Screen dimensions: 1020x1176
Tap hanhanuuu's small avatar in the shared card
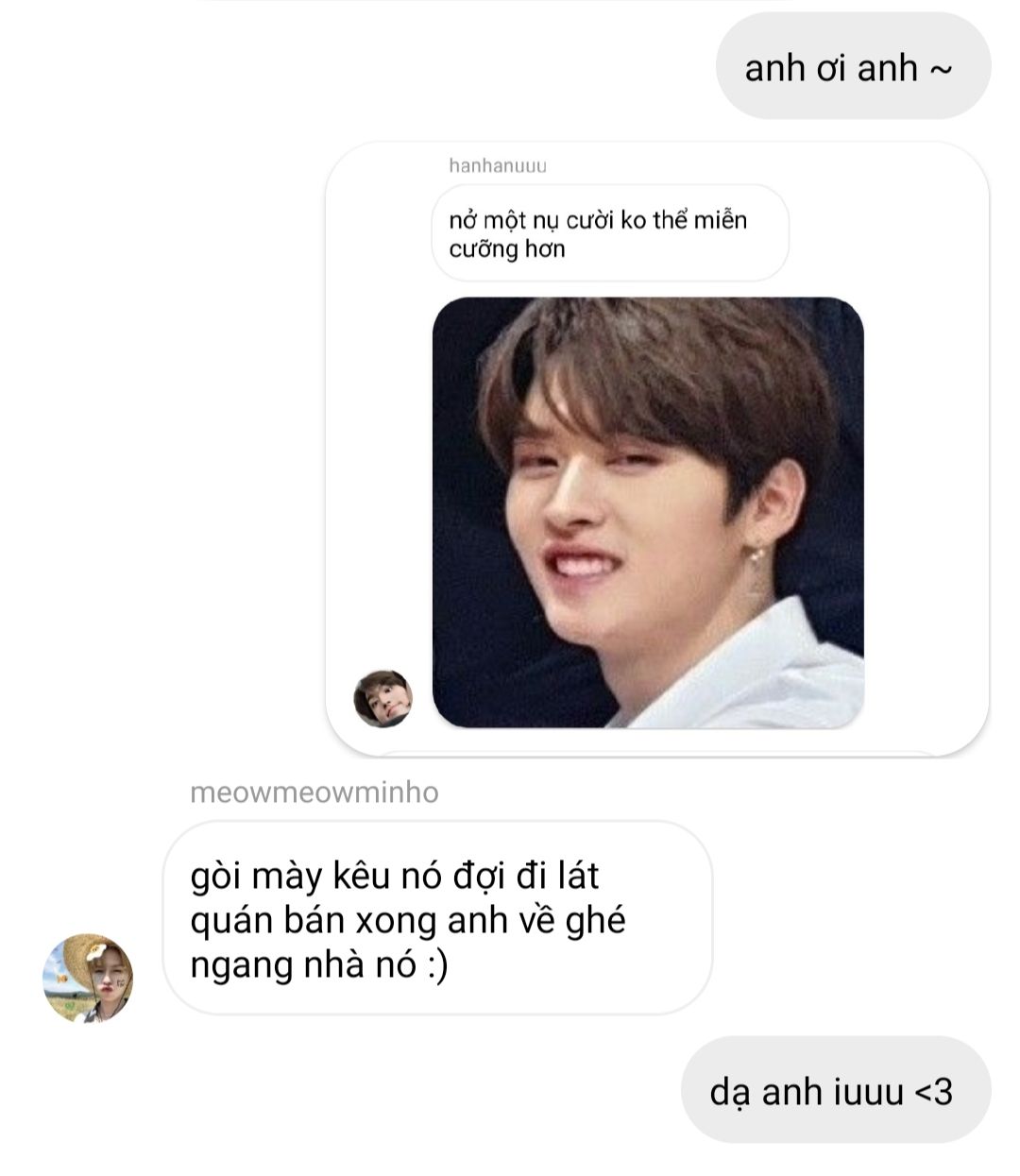pyautogui.click(x=382, y=699)
